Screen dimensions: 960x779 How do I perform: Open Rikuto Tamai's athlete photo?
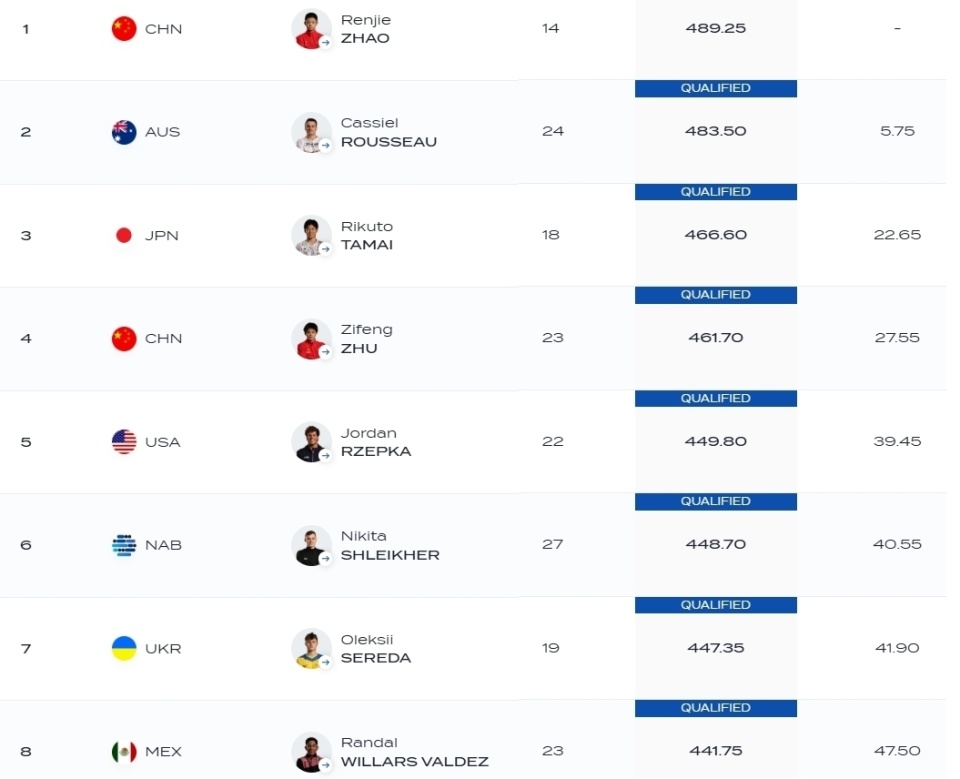(x=311, y=235)
